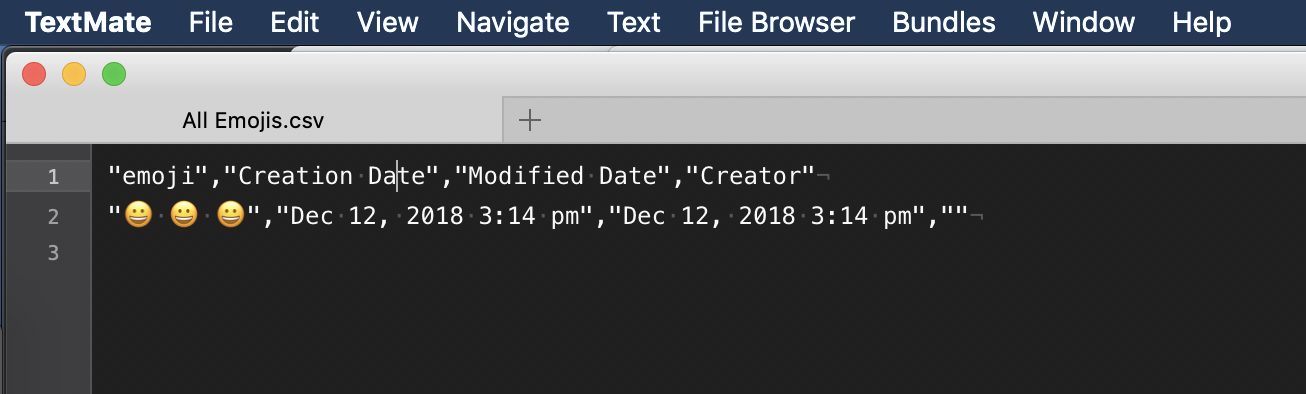The height and width of the screenshot is (394, 1306).
Task: Place cursor in "Modified Date" header text
Action: tap(568, 177)
